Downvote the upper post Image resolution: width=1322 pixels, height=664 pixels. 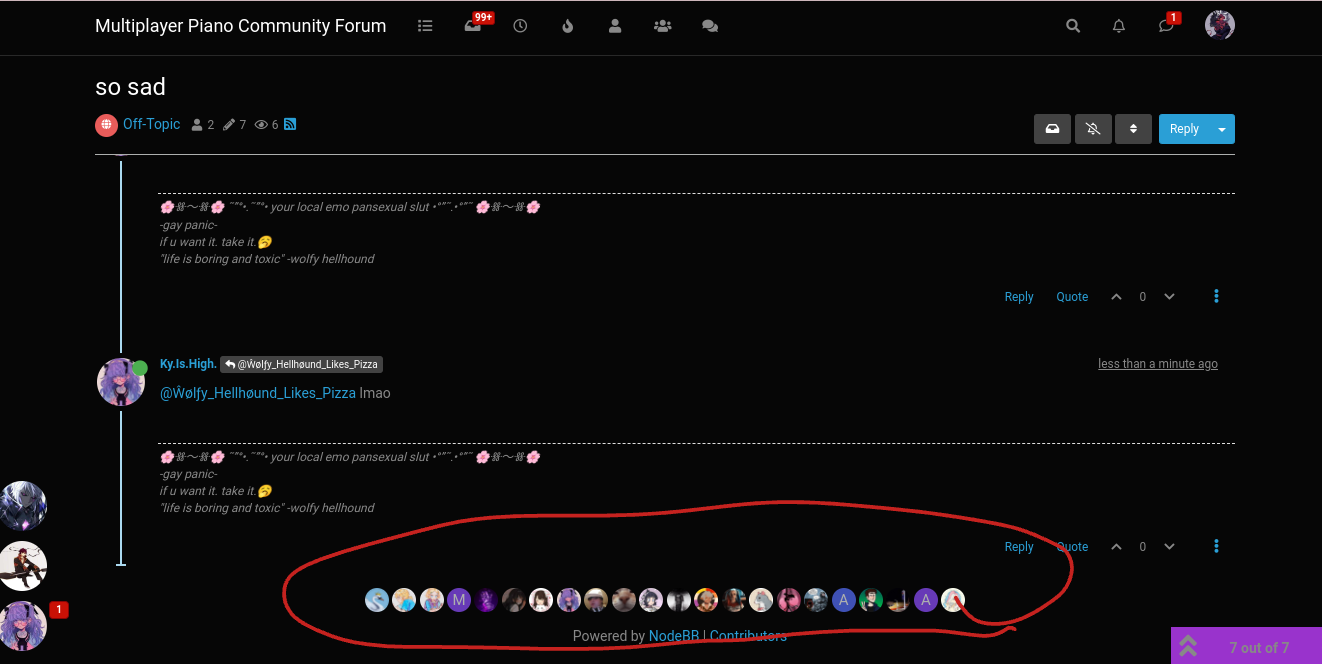[x=1169, y=297]
